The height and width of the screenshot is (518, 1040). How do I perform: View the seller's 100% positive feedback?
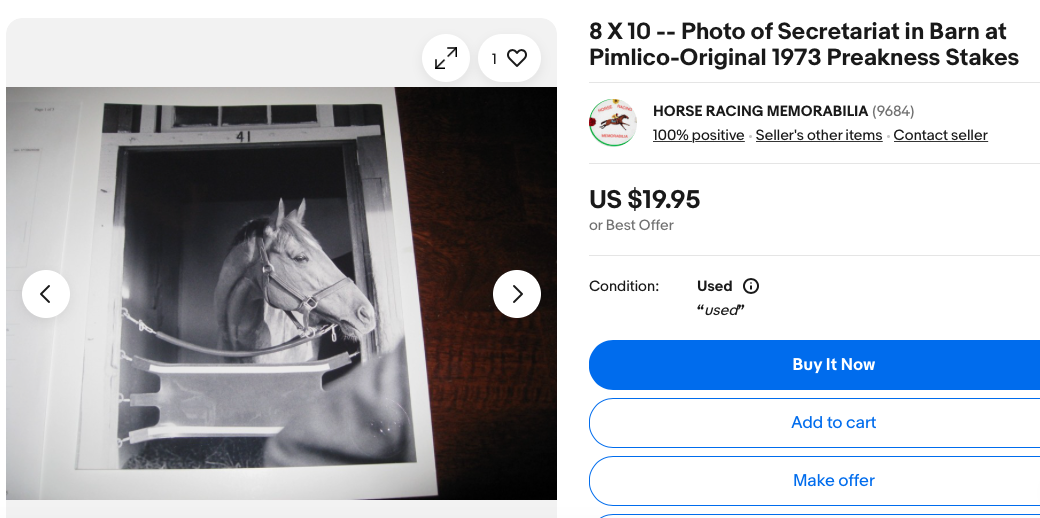tap(698, 135)
